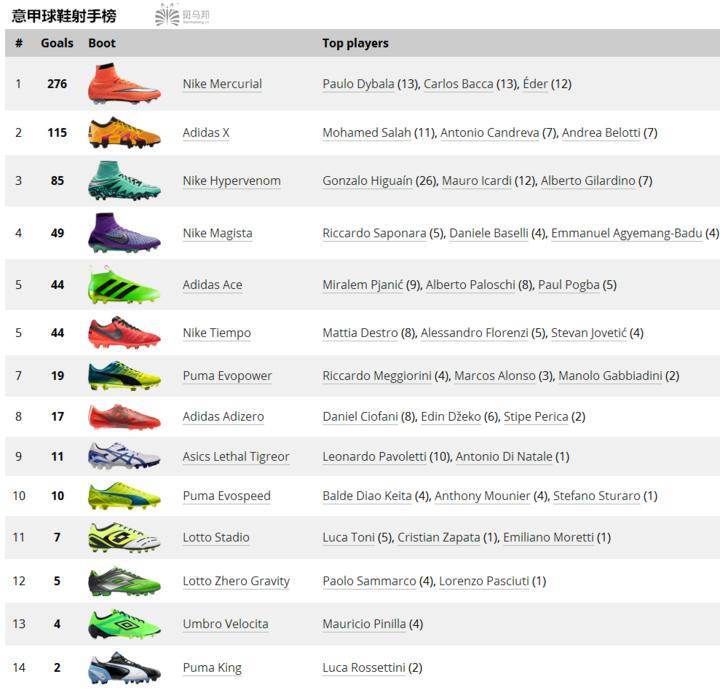Image resolution: width=720 pixels, height=690 pixels.
Task: Open Paul Pogba's player link
Action: click(x=569, y=285)
